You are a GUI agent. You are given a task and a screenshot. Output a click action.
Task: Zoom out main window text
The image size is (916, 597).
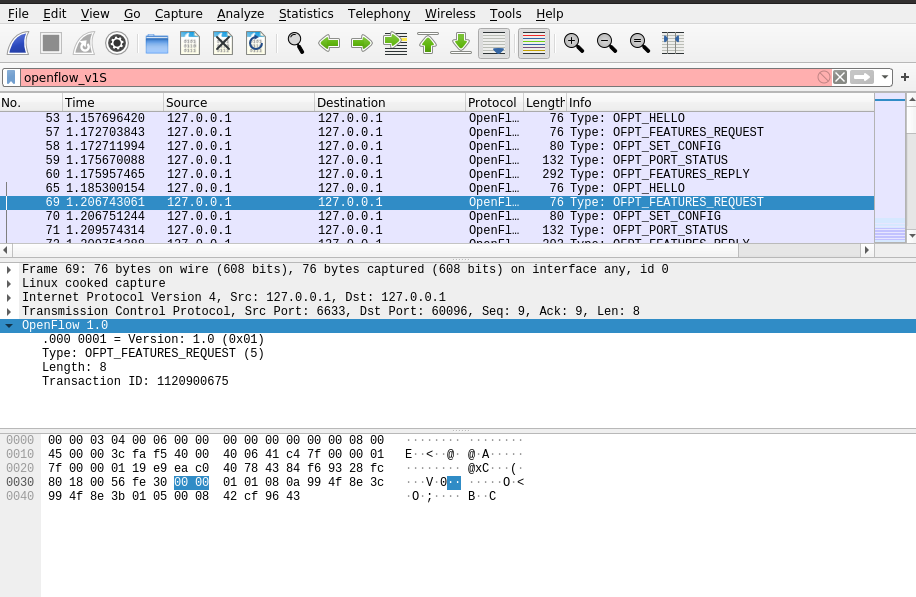tap(606, 43)
